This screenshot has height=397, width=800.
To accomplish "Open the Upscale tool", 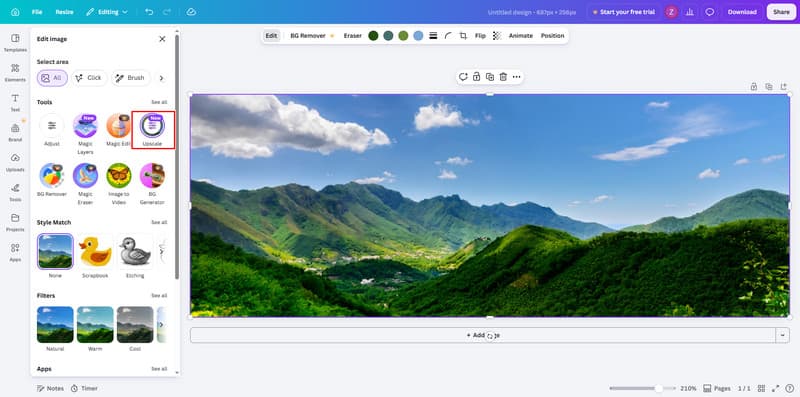I will pos(153,131).
